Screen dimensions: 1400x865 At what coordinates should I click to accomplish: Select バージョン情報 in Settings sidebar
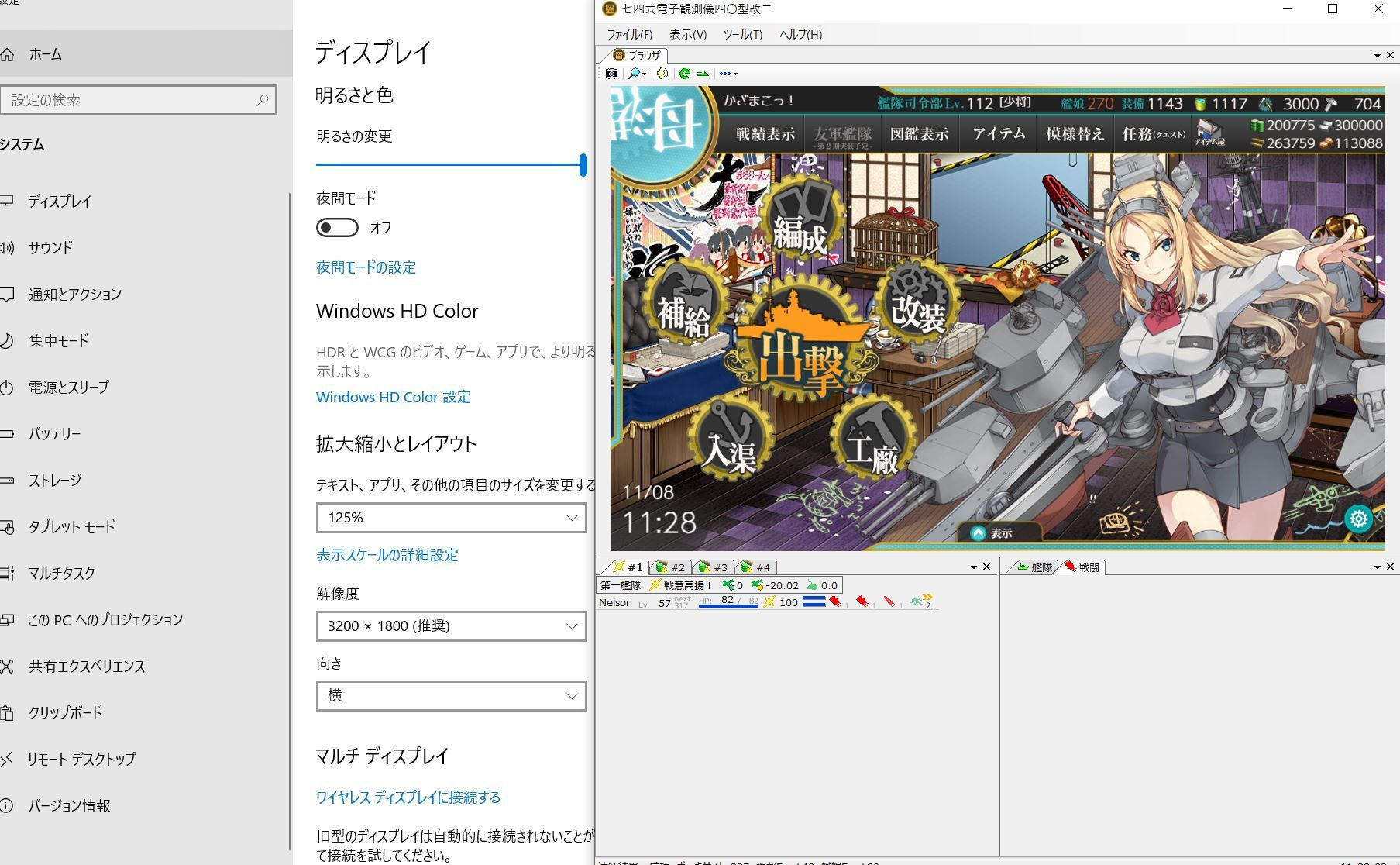pos(146,806)
